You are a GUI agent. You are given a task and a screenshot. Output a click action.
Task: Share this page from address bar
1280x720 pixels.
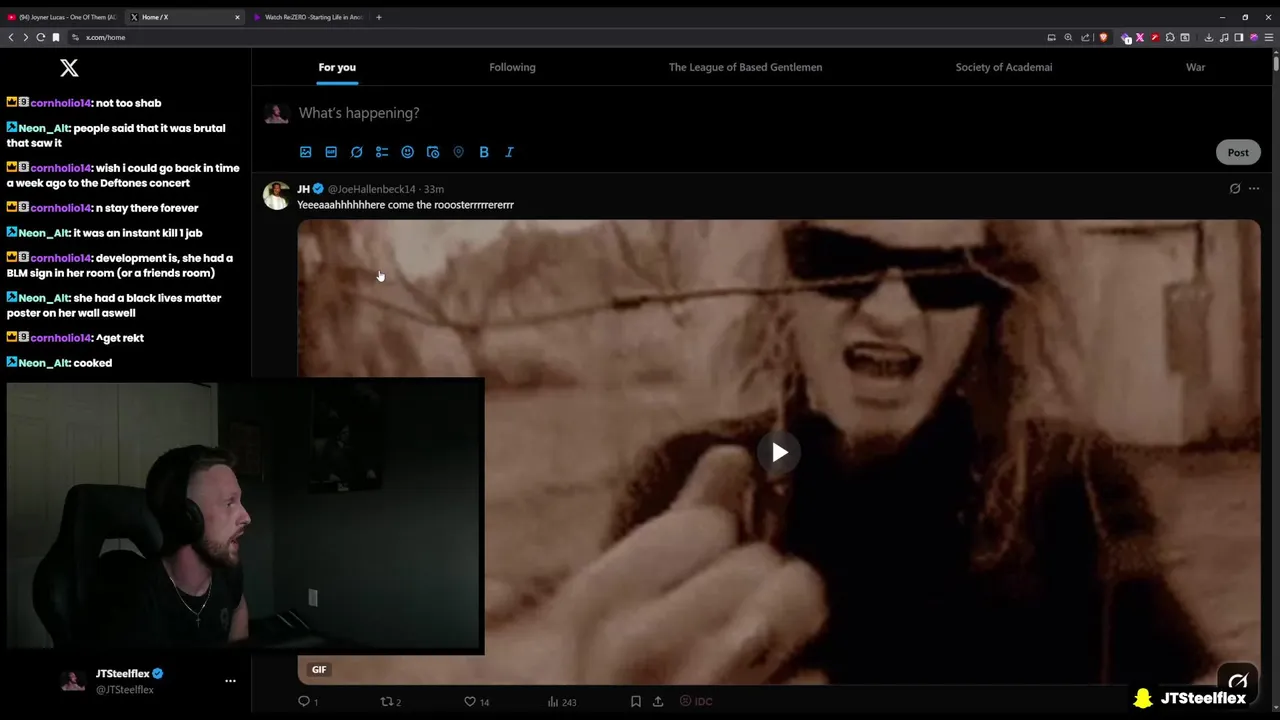pyautogui.click(x=1085, y=37)
